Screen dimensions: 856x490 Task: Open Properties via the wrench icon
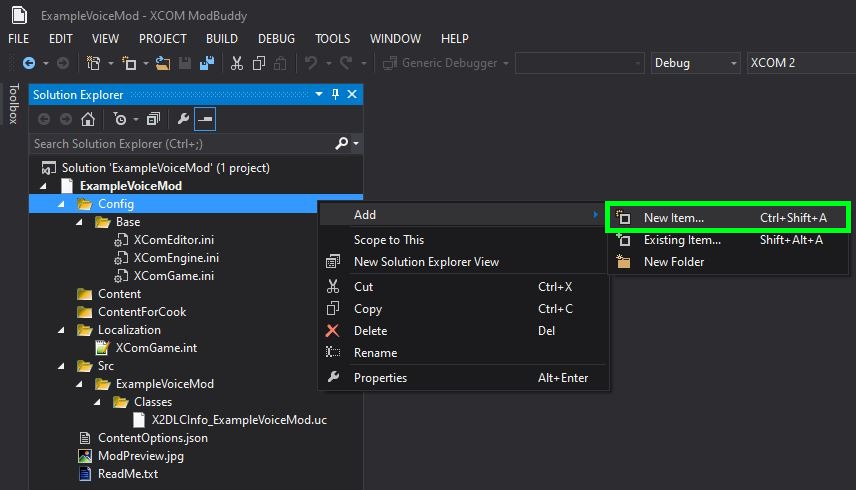tap(183, 119)
